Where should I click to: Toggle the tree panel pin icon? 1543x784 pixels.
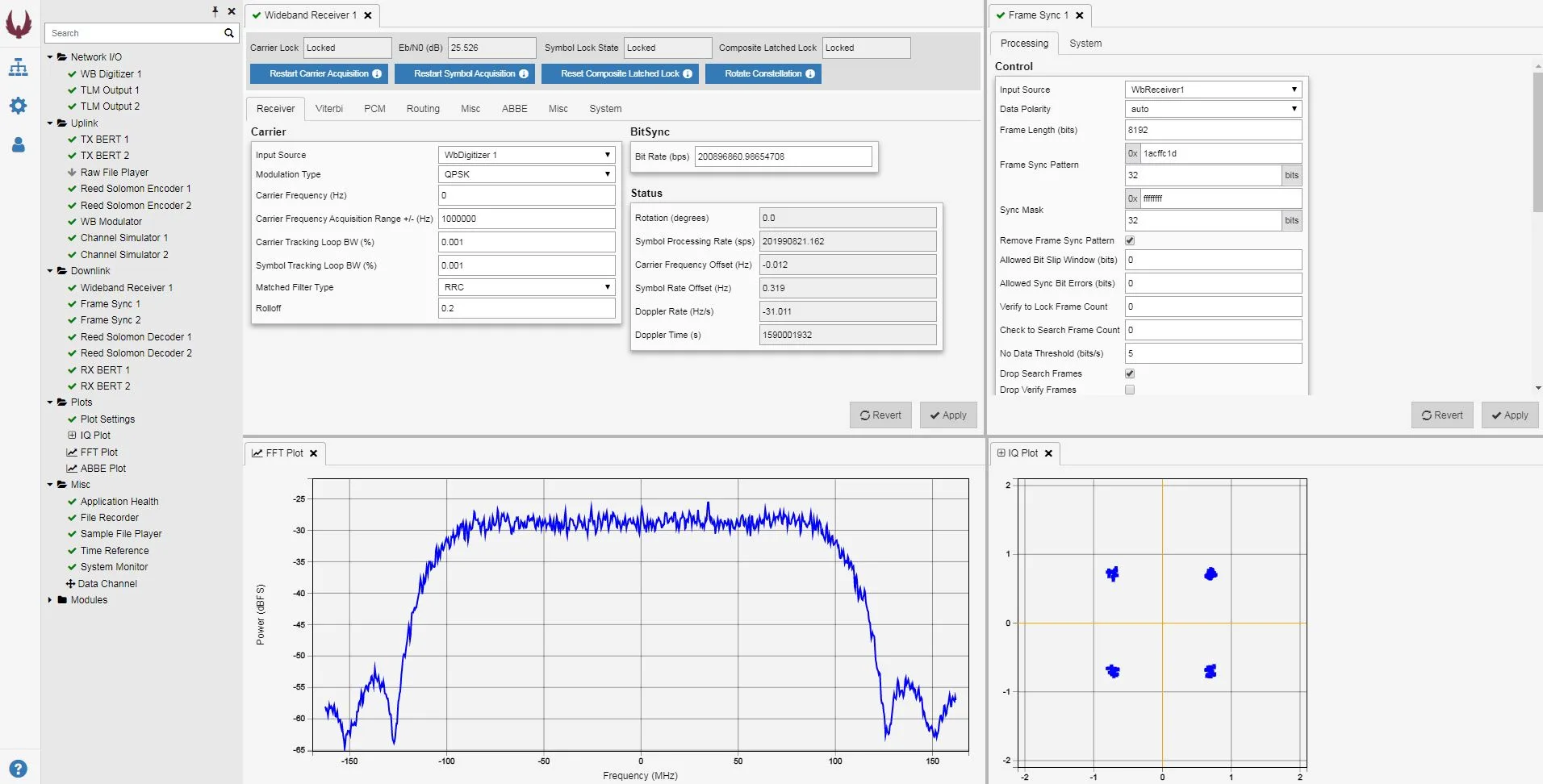click(215, 11)
